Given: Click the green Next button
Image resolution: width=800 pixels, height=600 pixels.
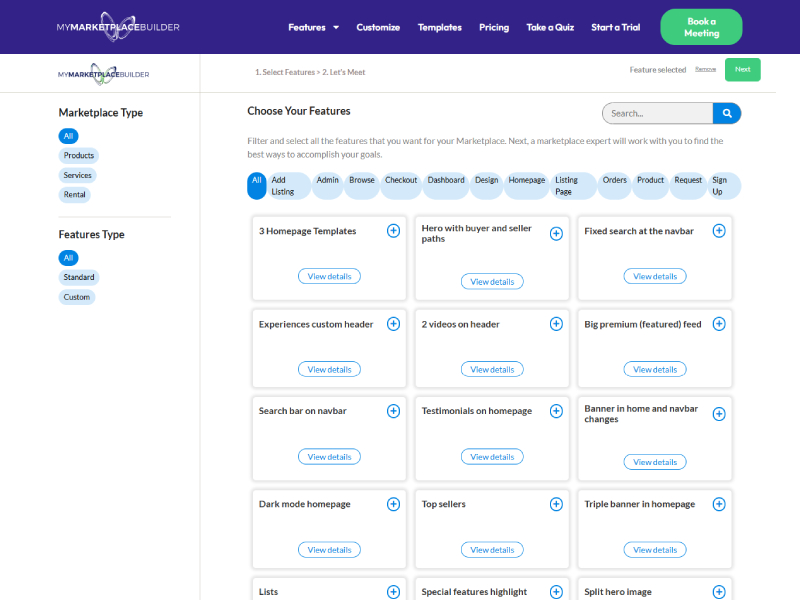Looking at the screenshot, I should click(742, 70).
